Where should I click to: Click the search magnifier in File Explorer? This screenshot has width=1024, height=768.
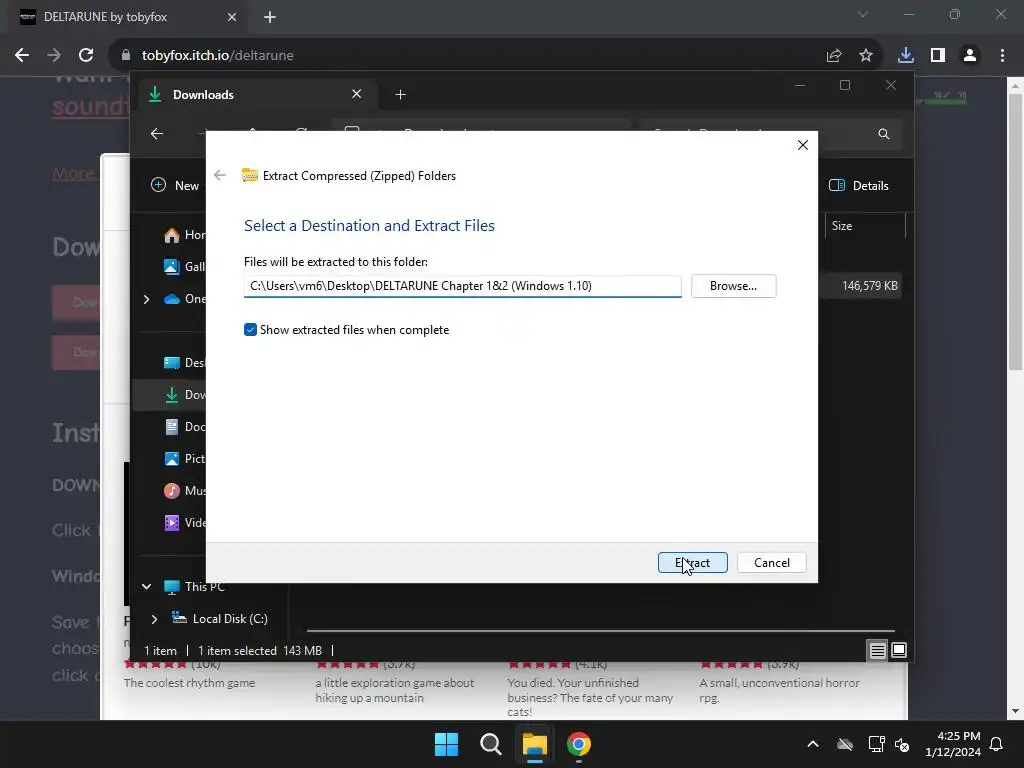pyautogui.click(x=884, y=134)
